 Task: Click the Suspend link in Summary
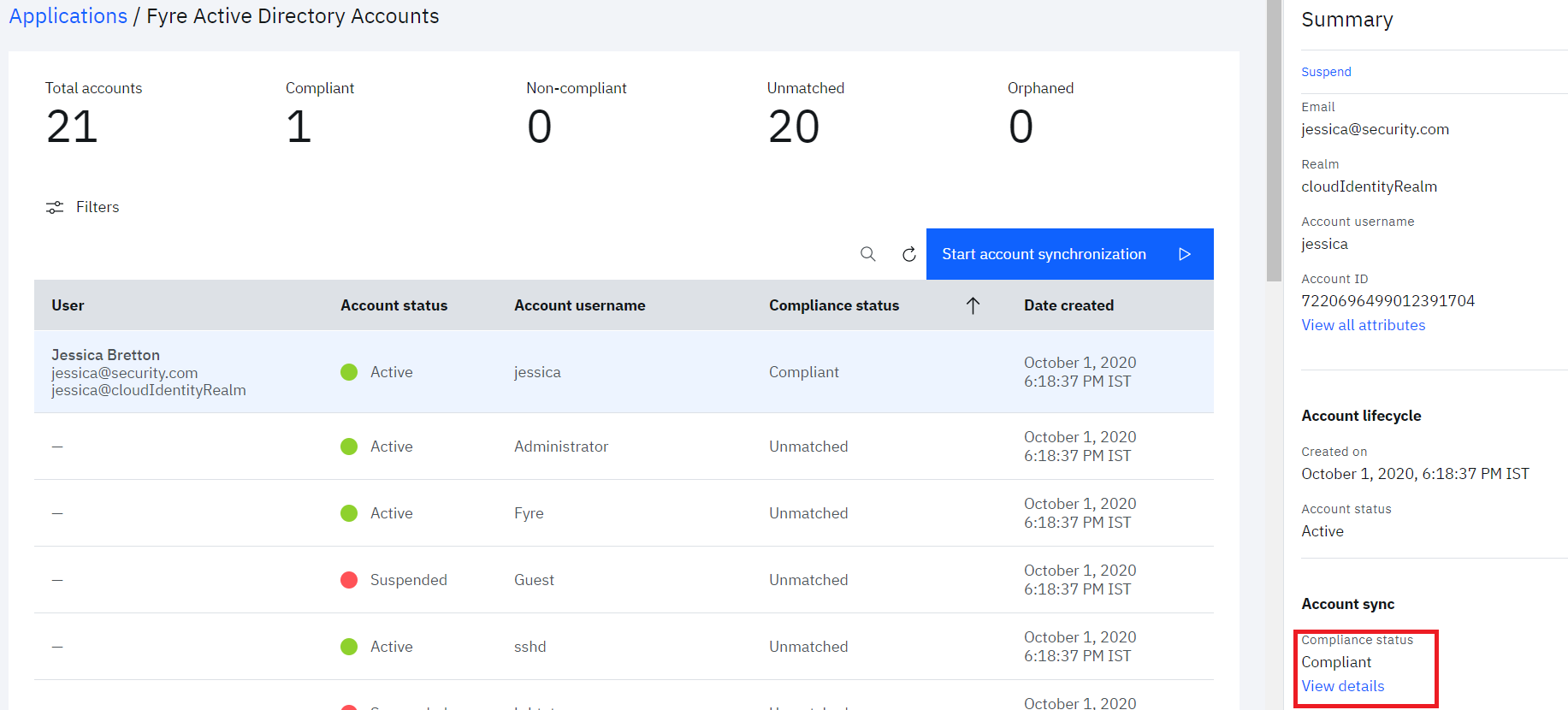pyautogui.click(x=1326, y=72)
